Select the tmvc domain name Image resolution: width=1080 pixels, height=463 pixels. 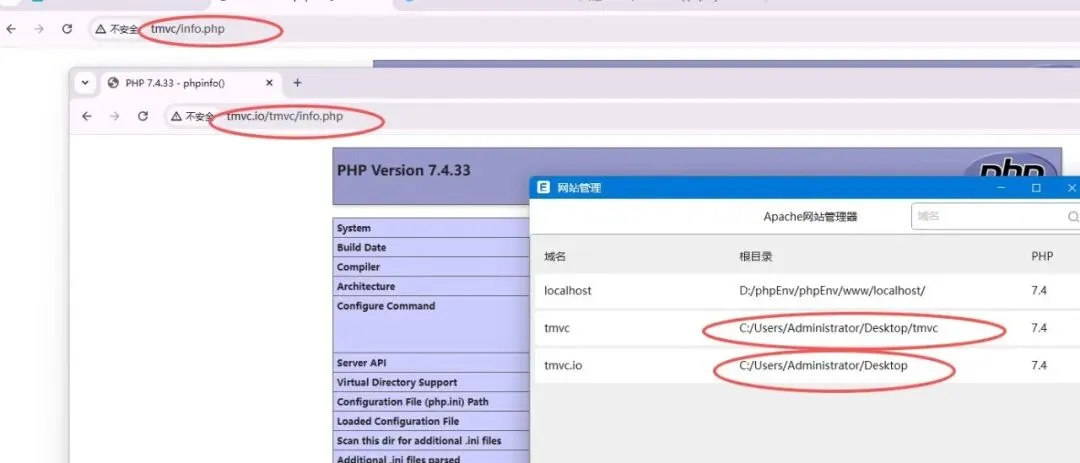tap(557, 328)
